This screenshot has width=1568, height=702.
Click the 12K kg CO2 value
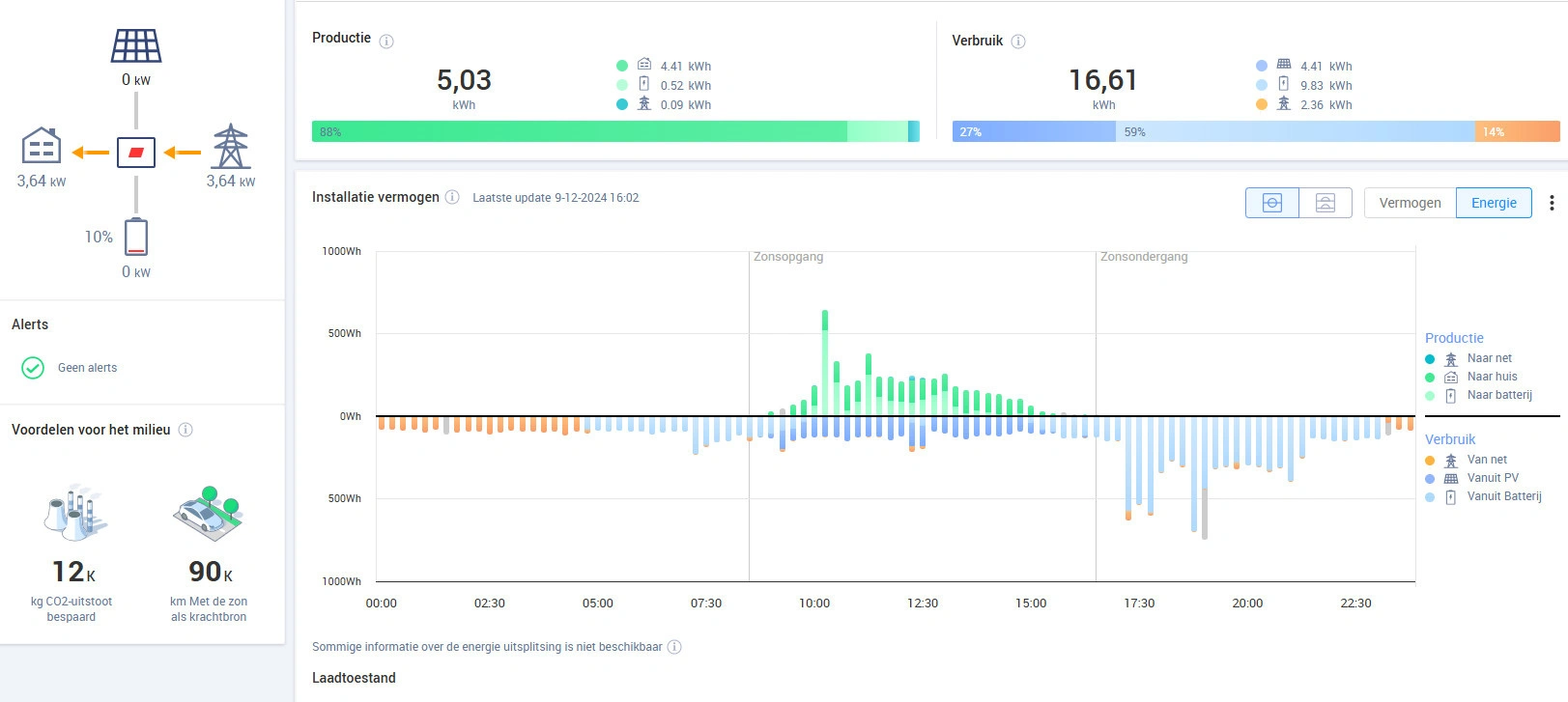tap(73, 572)
